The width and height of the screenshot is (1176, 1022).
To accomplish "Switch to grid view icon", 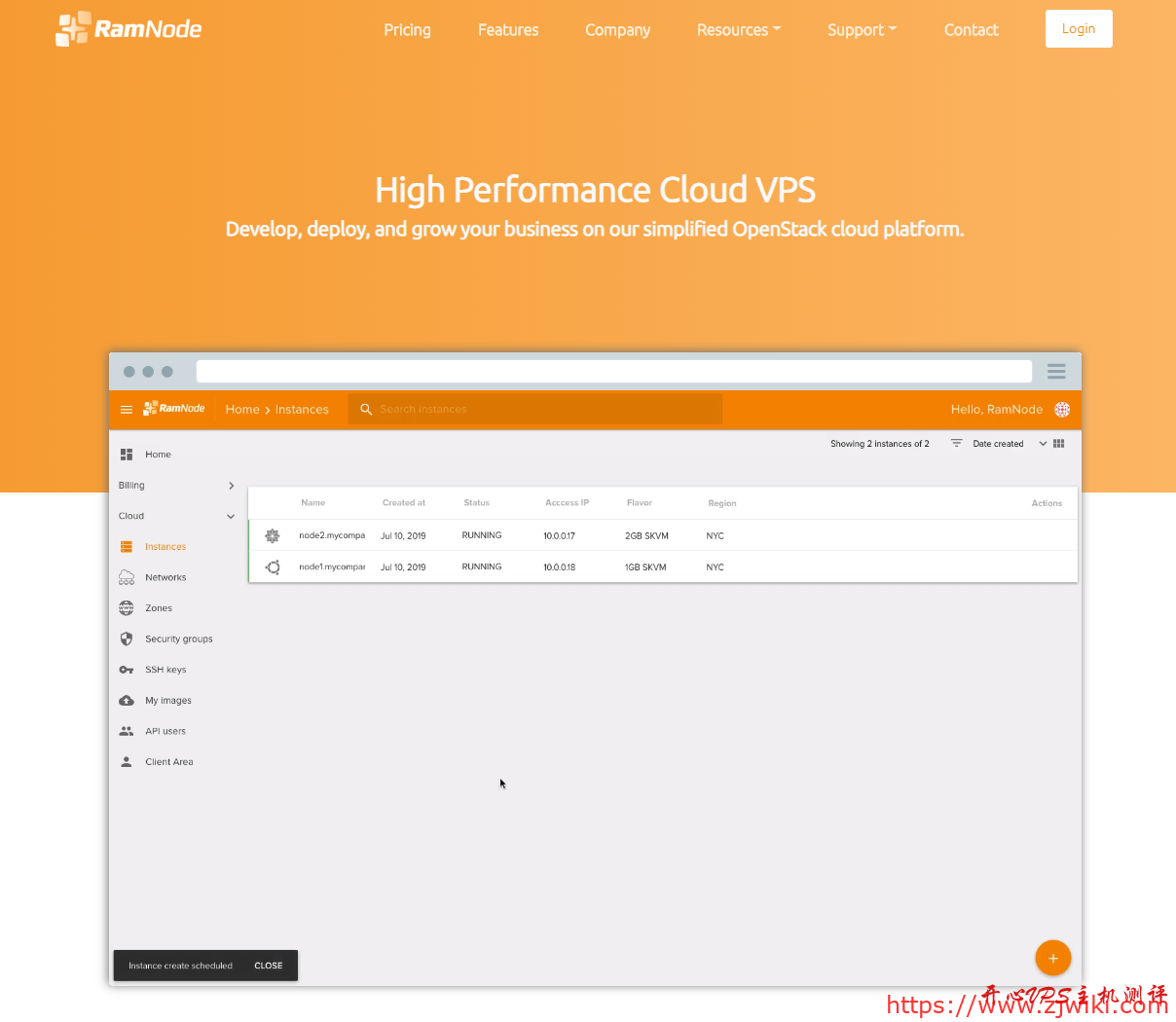I will (1059, 444).
